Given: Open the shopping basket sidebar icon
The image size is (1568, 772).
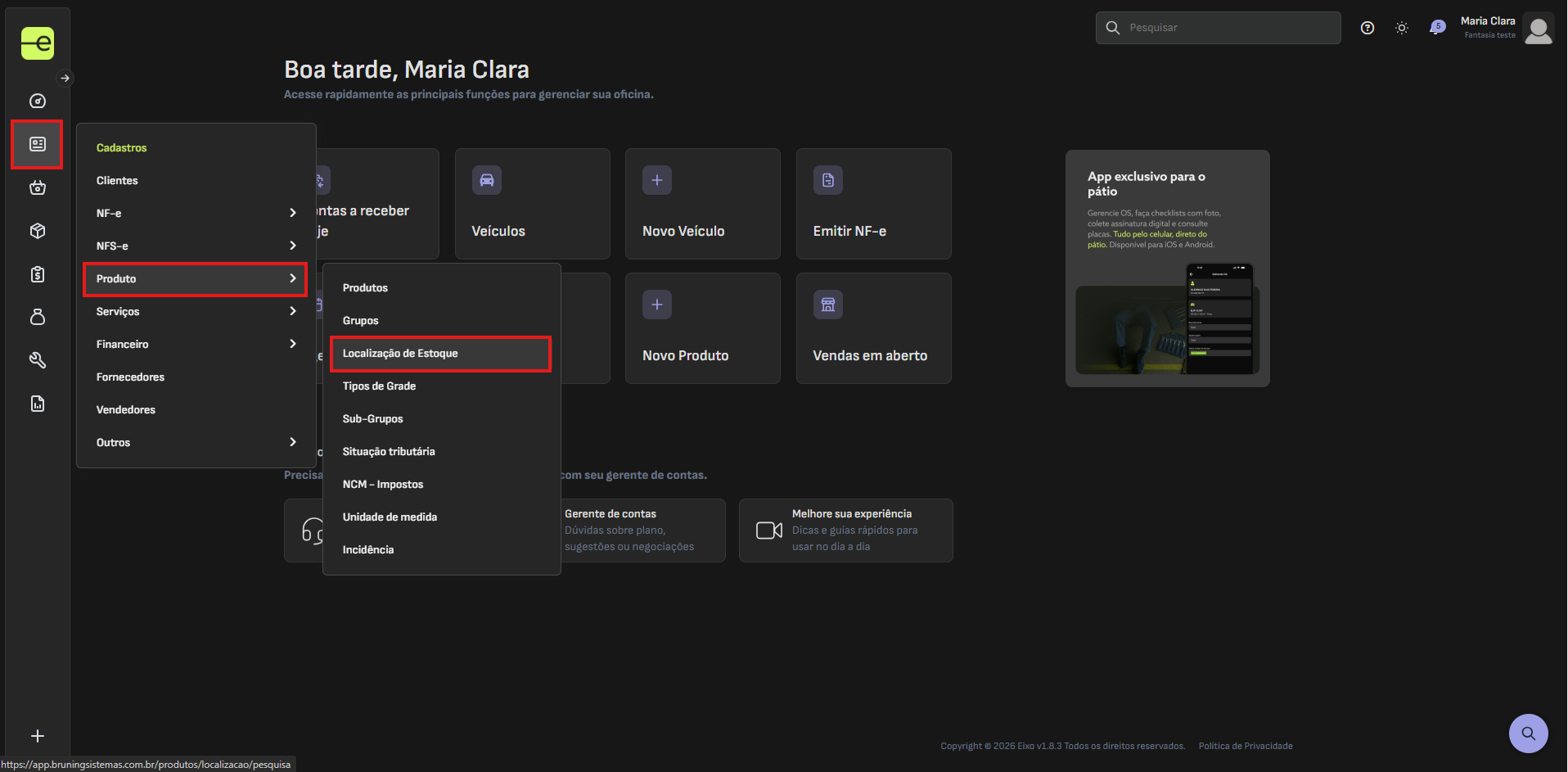Looking at the screenshot, I should coord(38,187).
